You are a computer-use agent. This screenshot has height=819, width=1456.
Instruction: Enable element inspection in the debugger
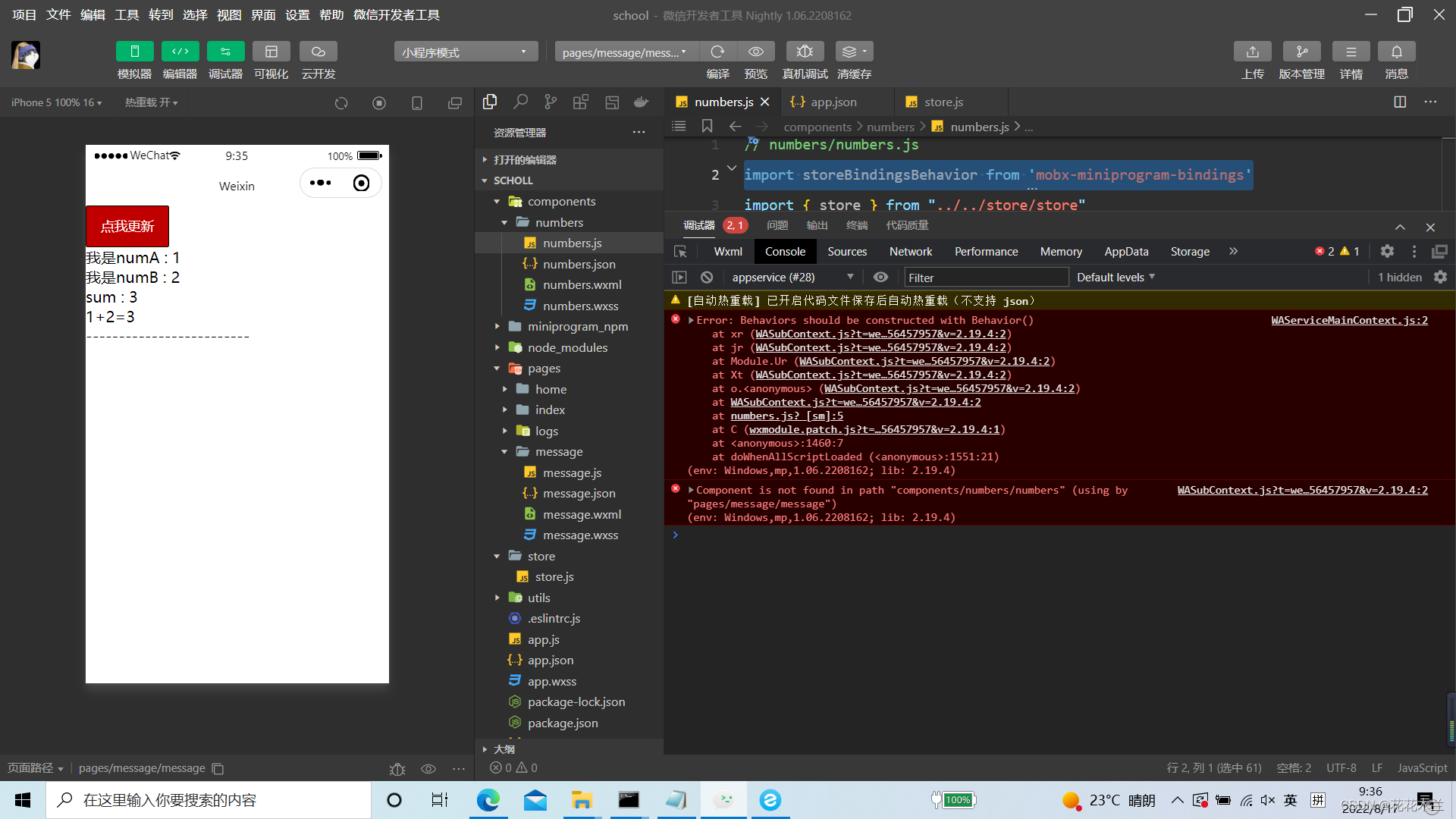coord(680,251)
